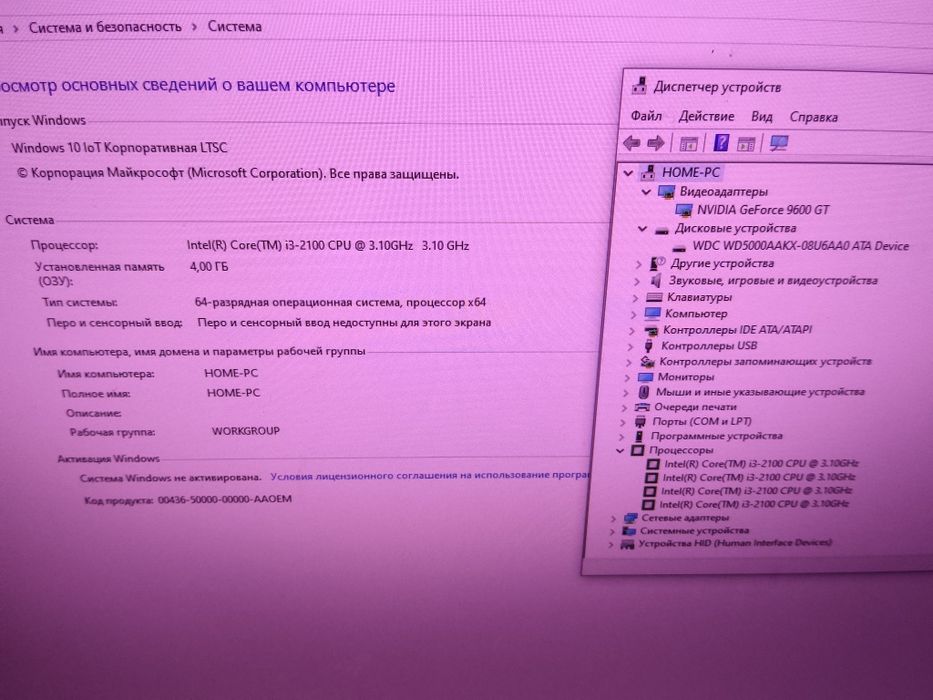Open the Файл menu
Image resolution: width=933 pixels, height=700 pixels.
[646, 115]
